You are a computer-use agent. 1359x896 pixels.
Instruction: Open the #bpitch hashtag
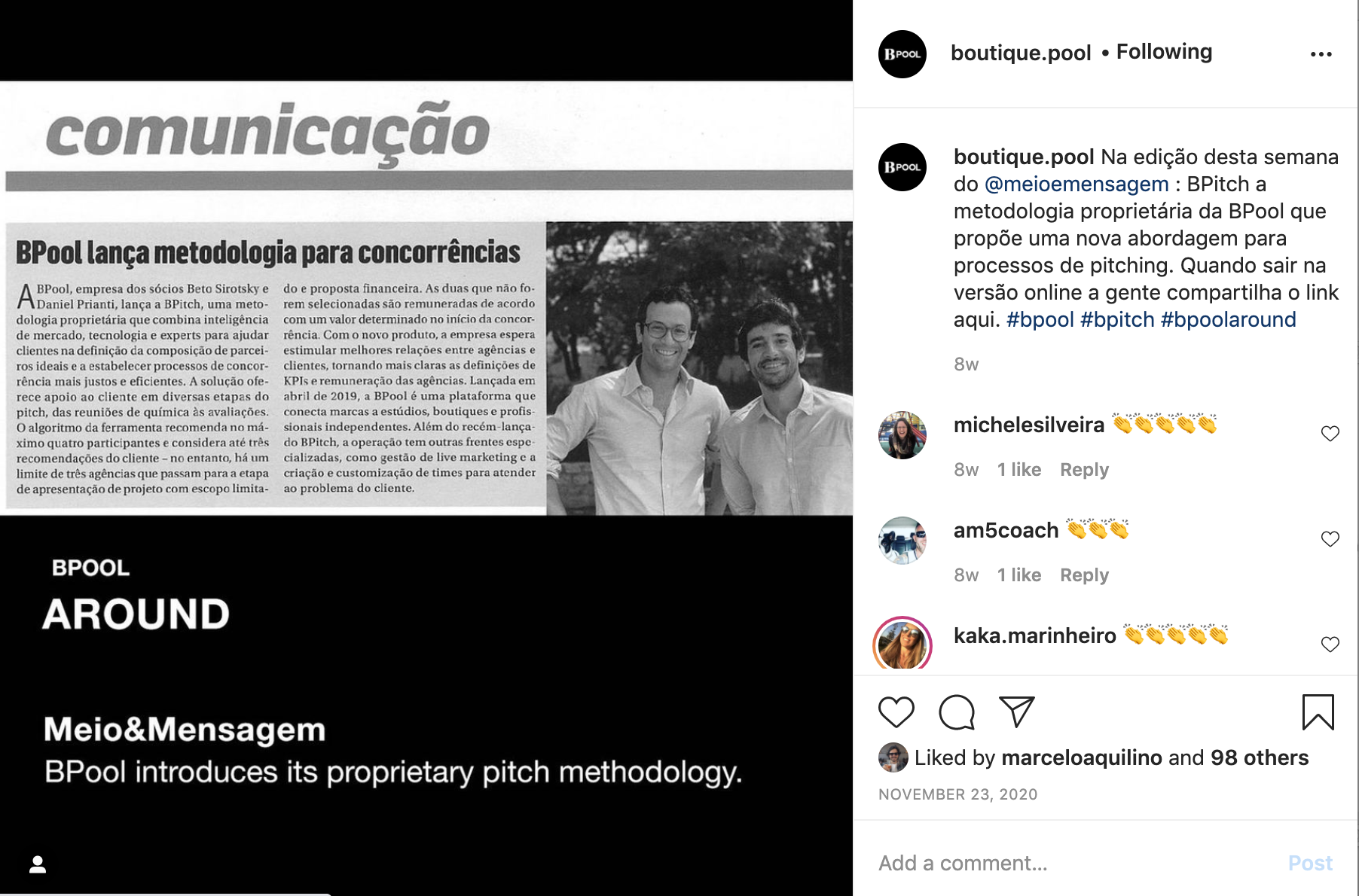point(1117,319)
